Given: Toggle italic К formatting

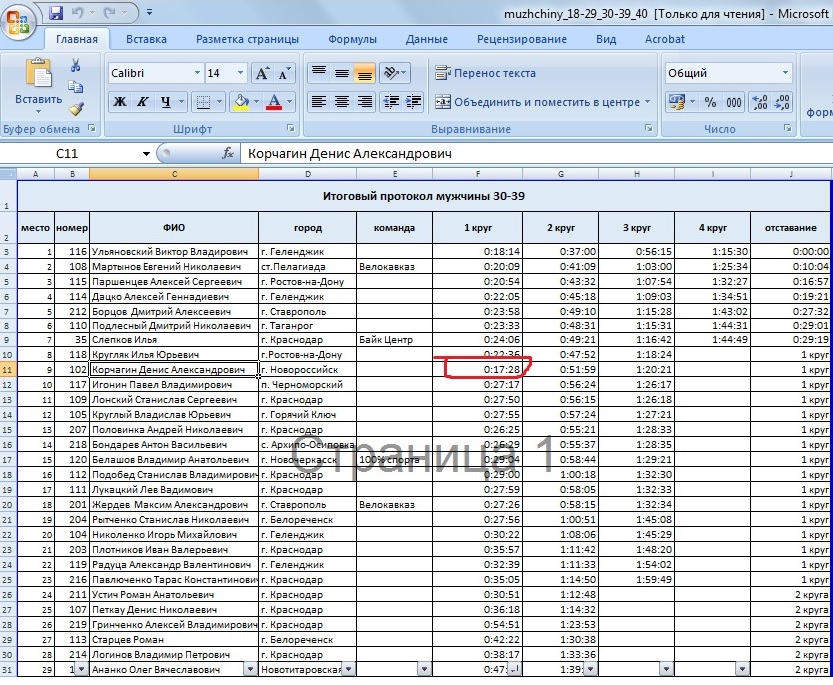Looking at the screenshot, I should tap(144, 102).
